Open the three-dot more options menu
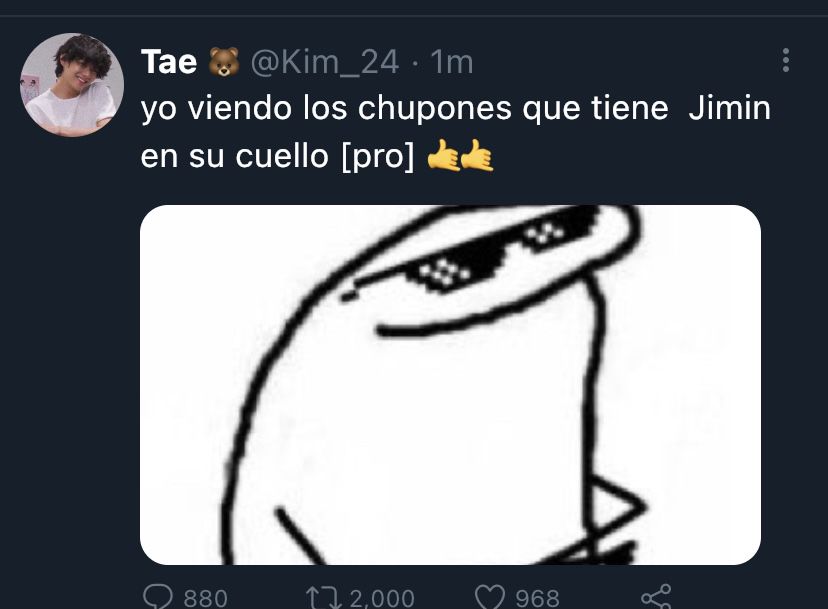 click(x=786, y=60)
